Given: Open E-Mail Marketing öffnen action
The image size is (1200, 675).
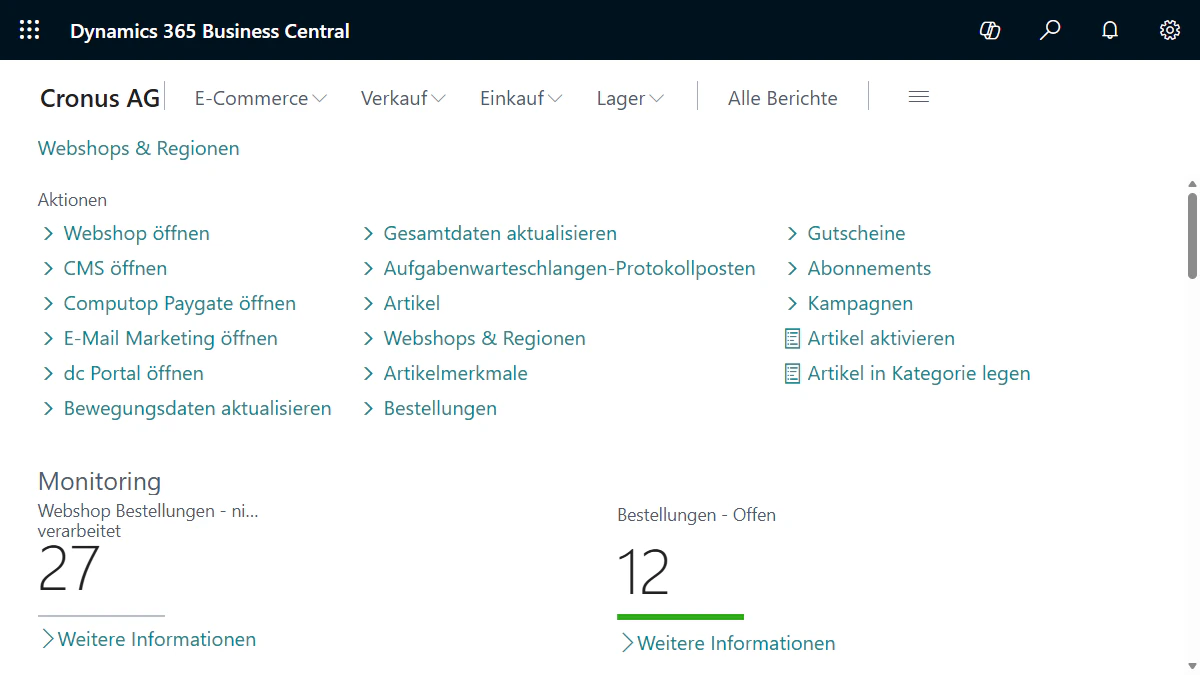Looking at the screenshot, I should click(171, 339).
